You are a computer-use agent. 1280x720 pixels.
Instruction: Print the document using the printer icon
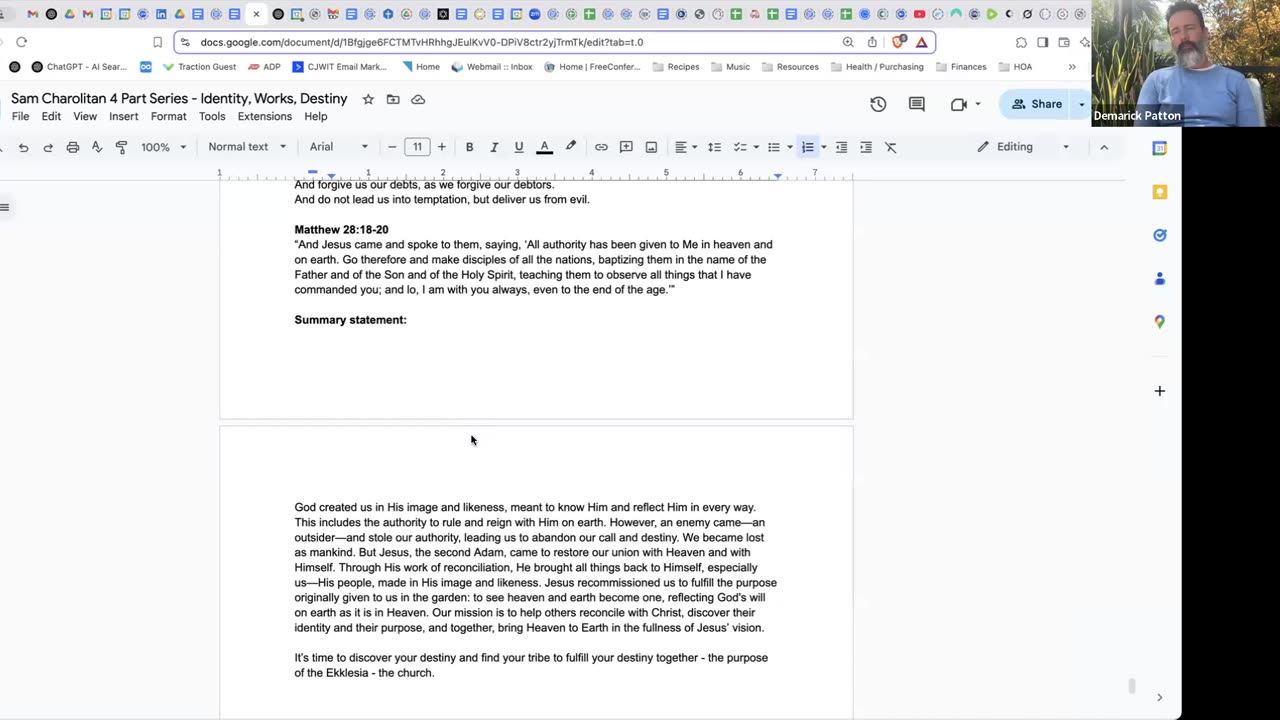[x=72, y=147]
